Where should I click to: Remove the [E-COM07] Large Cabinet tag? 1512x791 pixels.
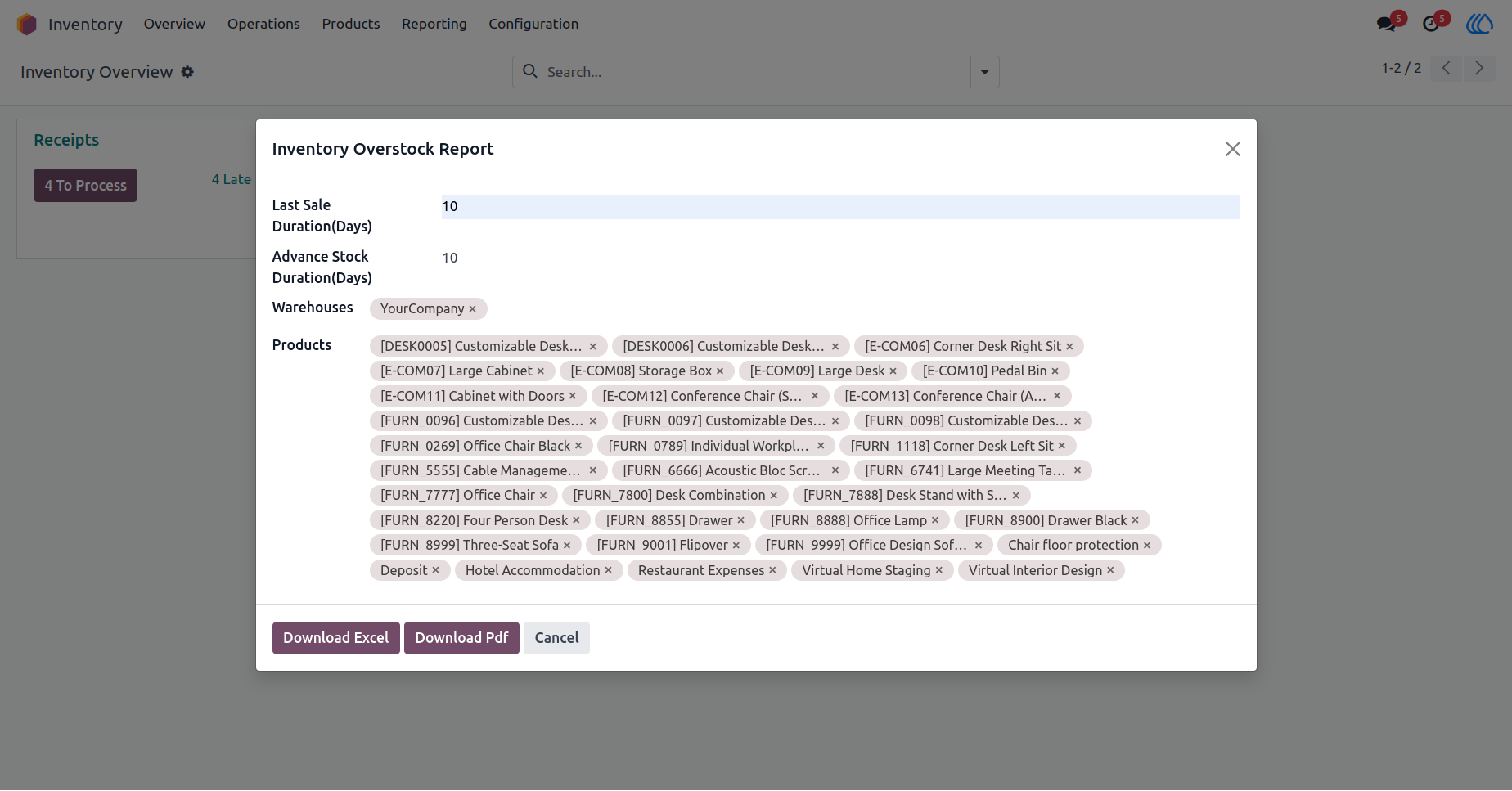coord(541,371)
